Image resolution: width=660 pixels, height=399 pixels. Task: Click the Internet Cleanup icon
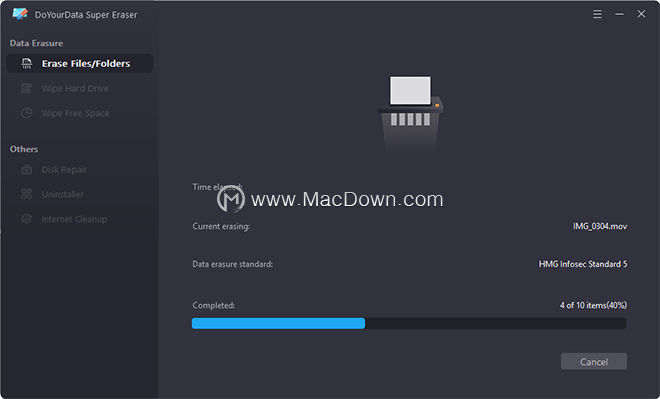pyautogui.click(x=27, y=219)
